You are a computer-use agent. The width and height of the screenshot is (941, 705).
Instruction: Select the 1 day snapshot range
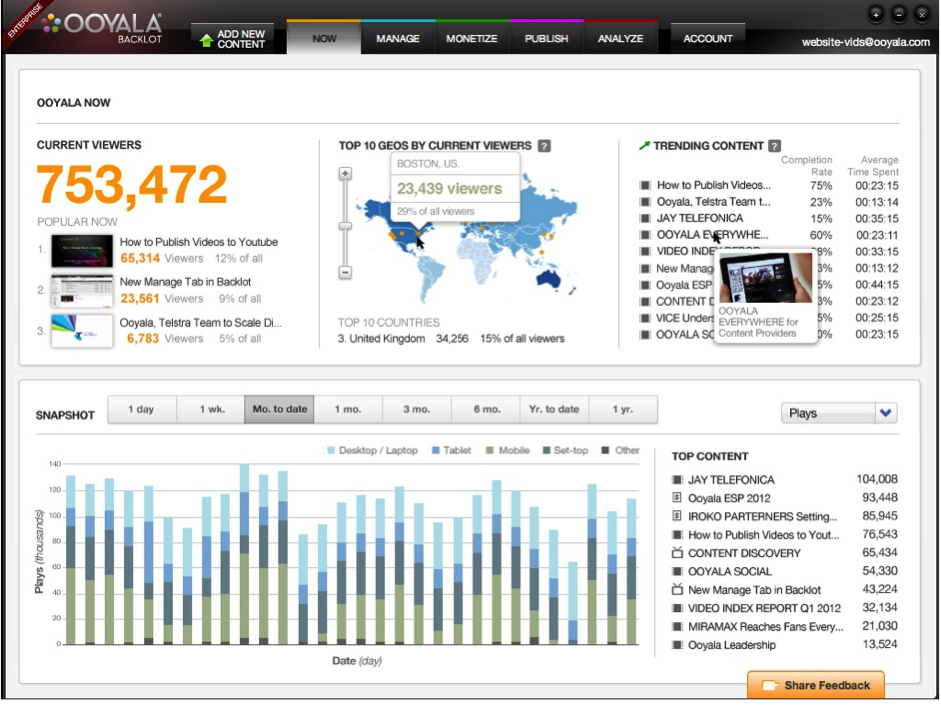(x=142, y=409)
